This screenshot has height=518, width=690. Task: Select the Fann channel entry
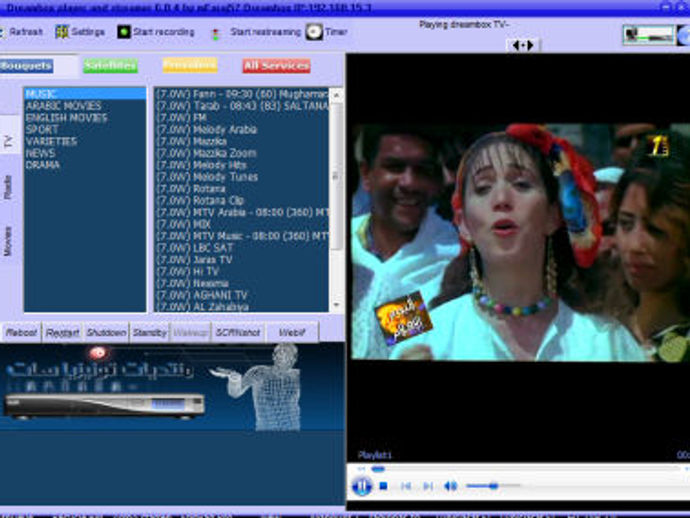242,94
